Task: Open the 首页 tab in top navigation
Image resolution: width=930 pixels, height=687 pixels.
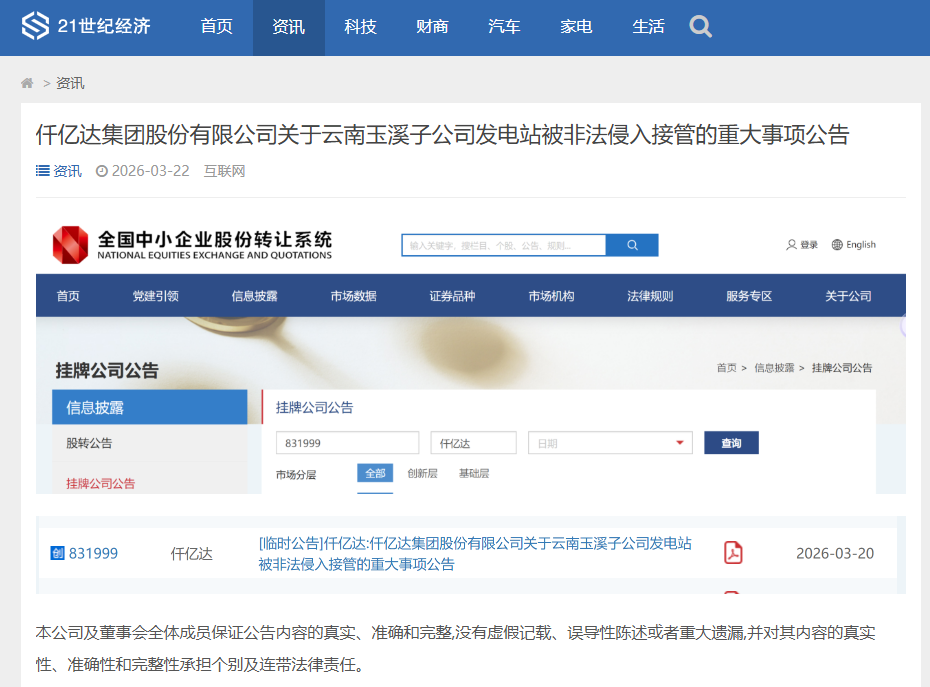Action: (x=216, y=27)
